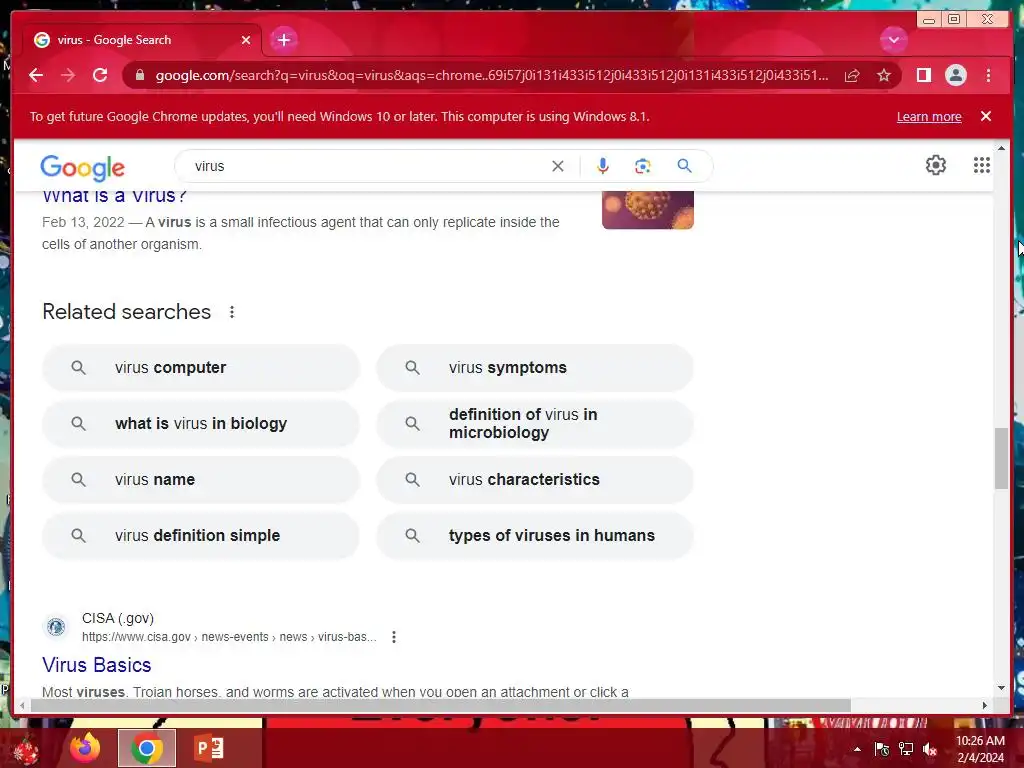
Task: Click the site lock icon in address bar
Action: pos(140,75)
